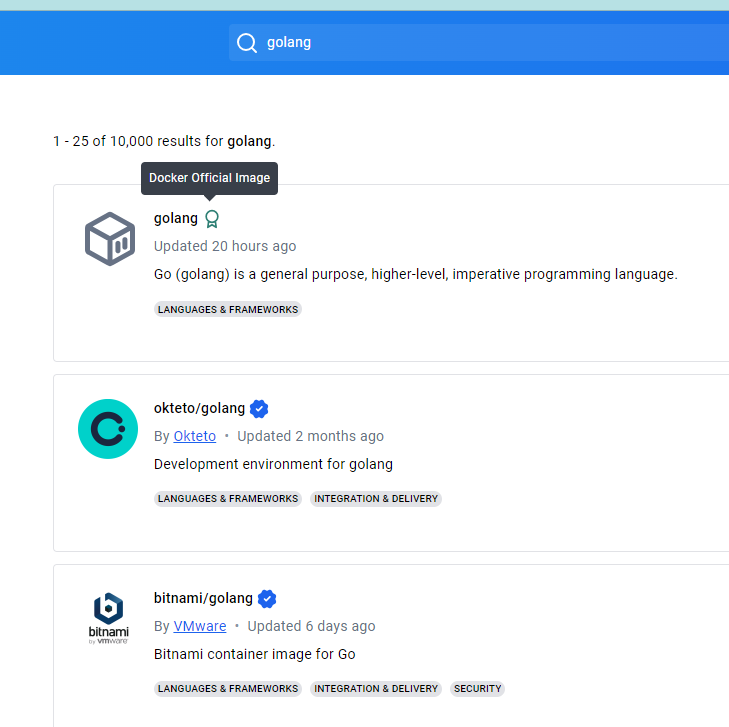Select okteto's INTEGRATION & DELIVERY tag

point(376,499)
